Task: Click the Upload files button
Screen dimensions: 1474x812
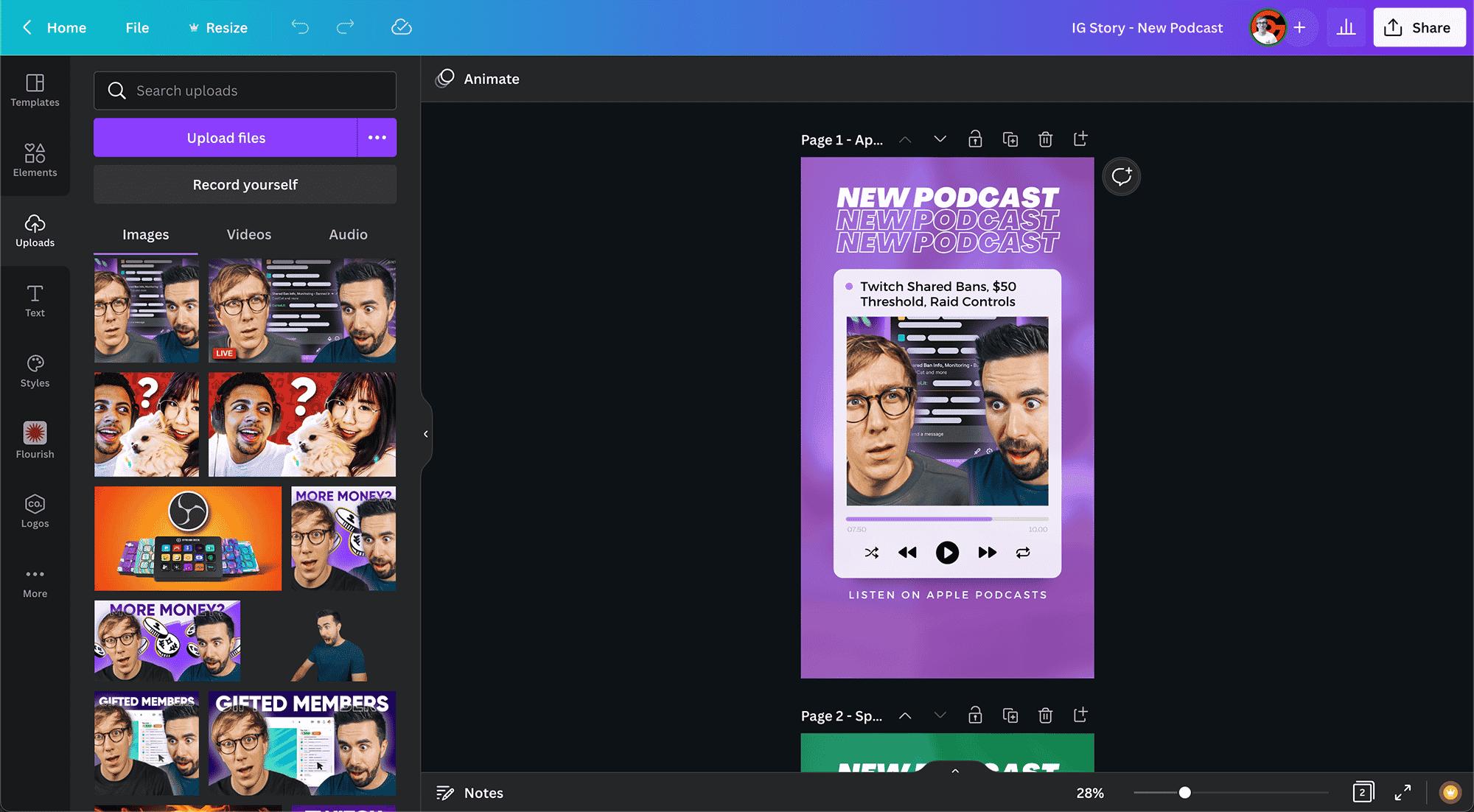Action: point(226,138)
